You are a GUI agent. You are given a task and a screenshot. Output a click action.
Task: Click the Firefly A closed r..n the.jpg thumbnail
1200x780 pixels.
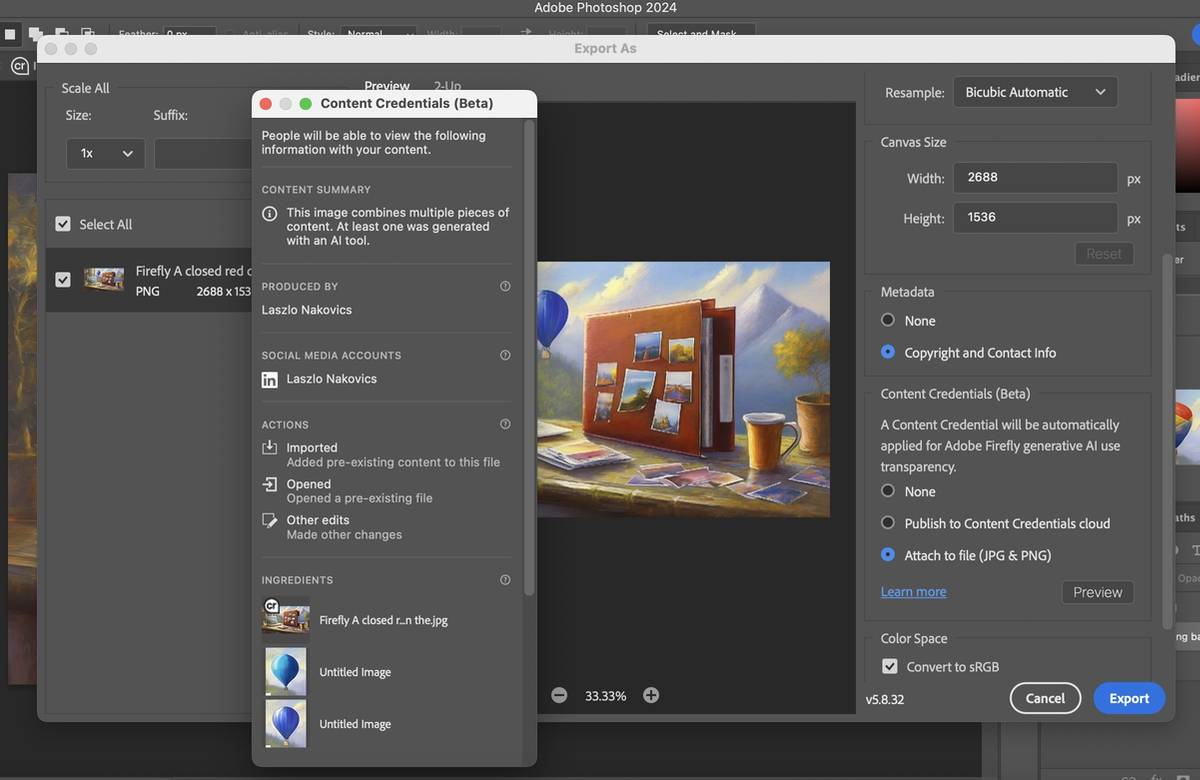286,620
